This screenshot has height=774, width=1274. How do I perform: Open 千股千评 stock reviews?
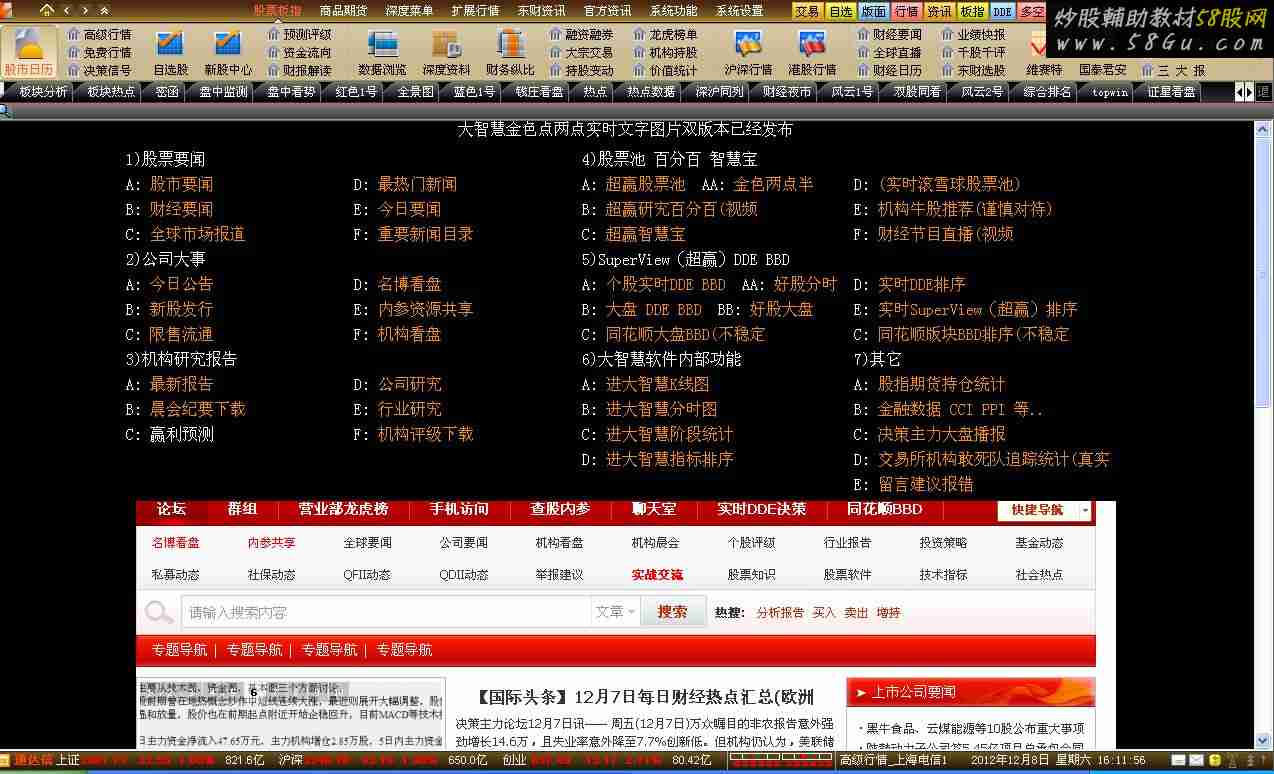[973, 52]
